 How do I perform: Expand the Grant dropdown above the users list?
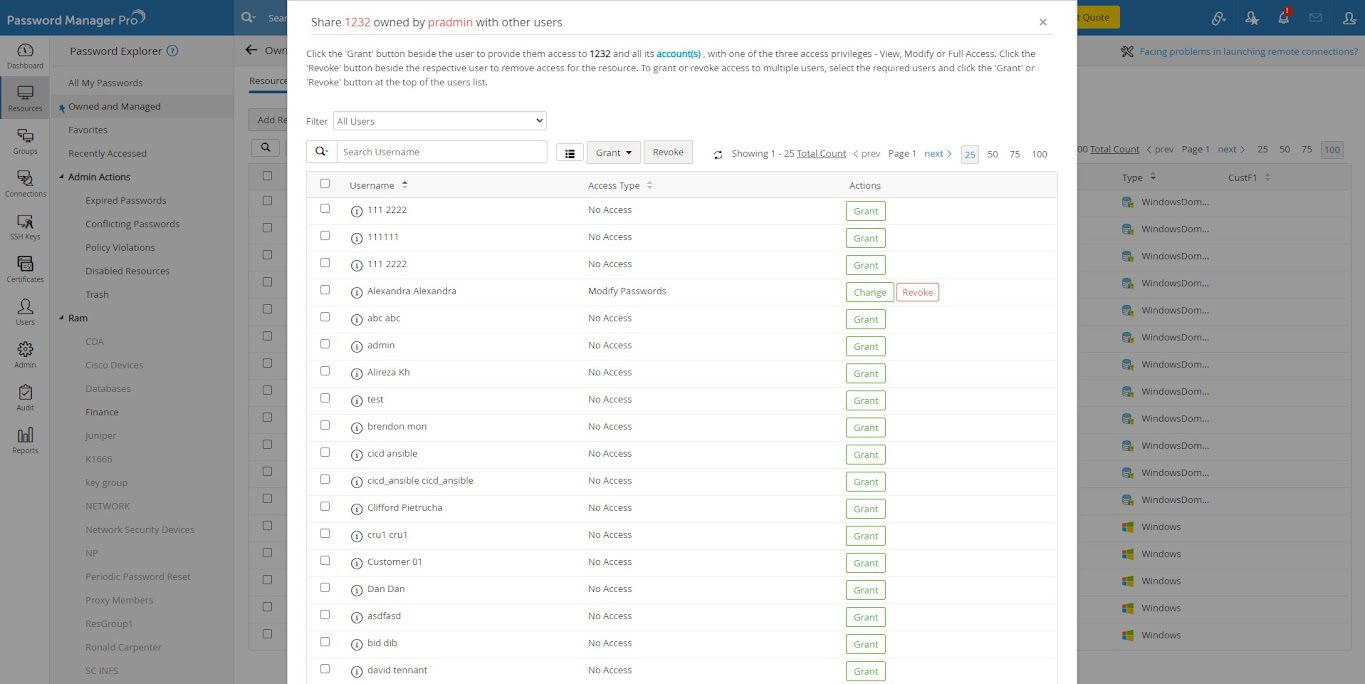pyautogui.click(x=613, y=153)
